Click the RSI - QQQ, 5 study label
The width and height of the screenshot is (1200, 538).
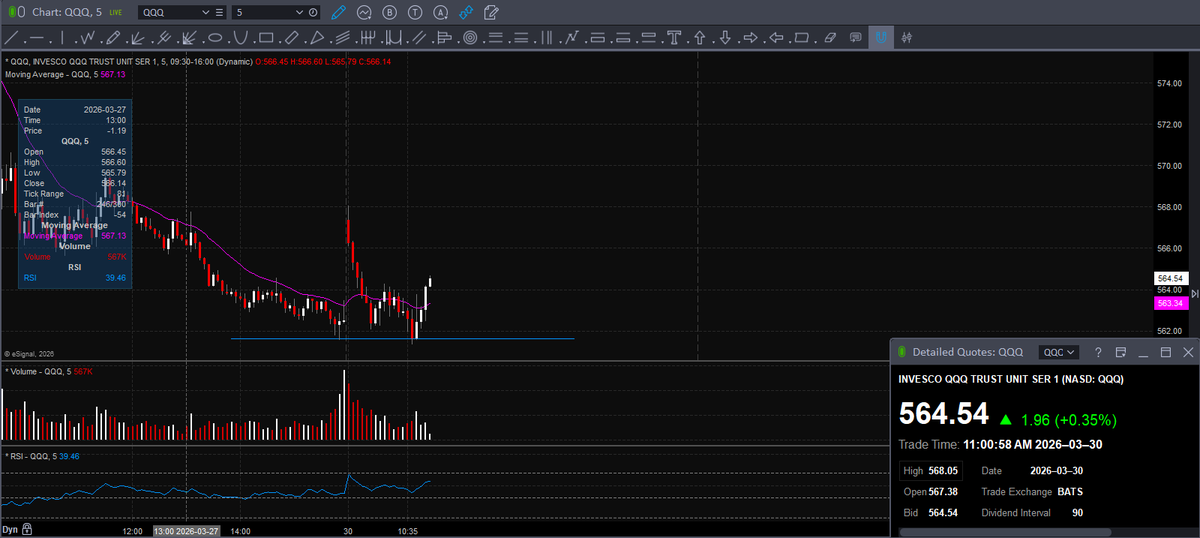(30, 456)
